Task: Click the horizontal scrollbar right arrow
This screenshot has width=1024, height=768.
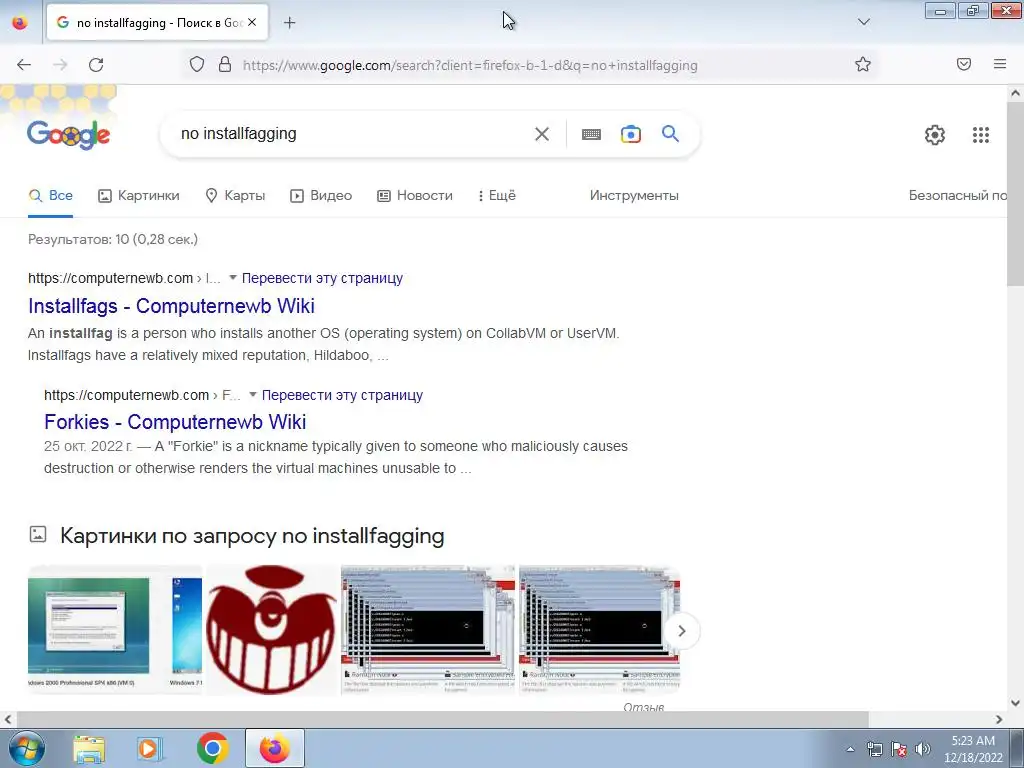Action: click(x=999, y=720)
